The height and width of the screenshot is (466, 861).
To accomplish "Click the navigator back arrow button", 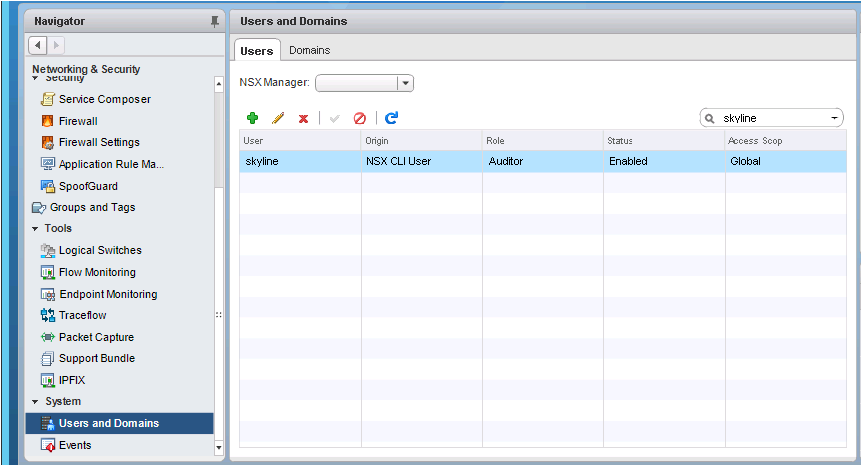I will coord(38,45).
